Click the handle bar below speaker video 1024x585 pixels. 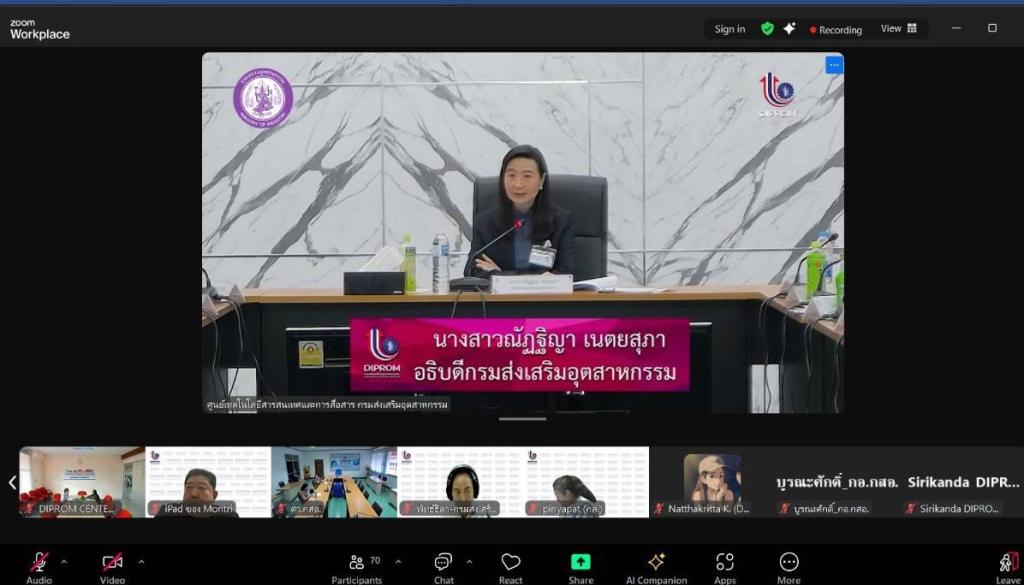click(x=522, y=419)
